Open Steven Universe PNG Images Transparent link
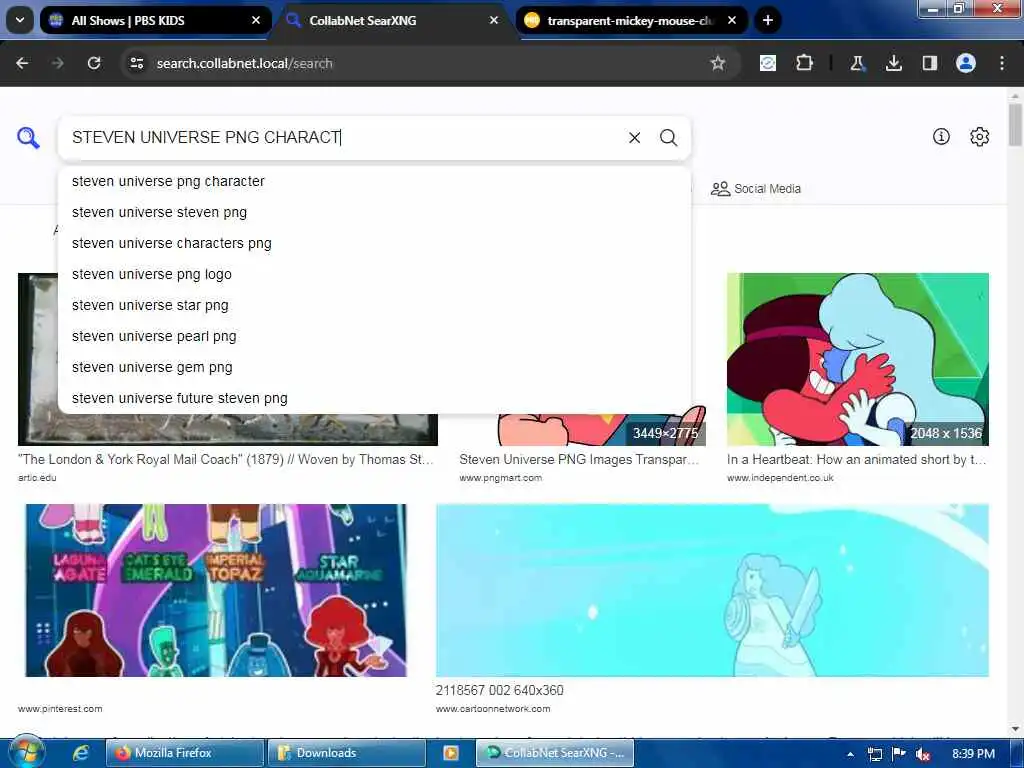This screenshot has height=768, width=1024. 579,459
